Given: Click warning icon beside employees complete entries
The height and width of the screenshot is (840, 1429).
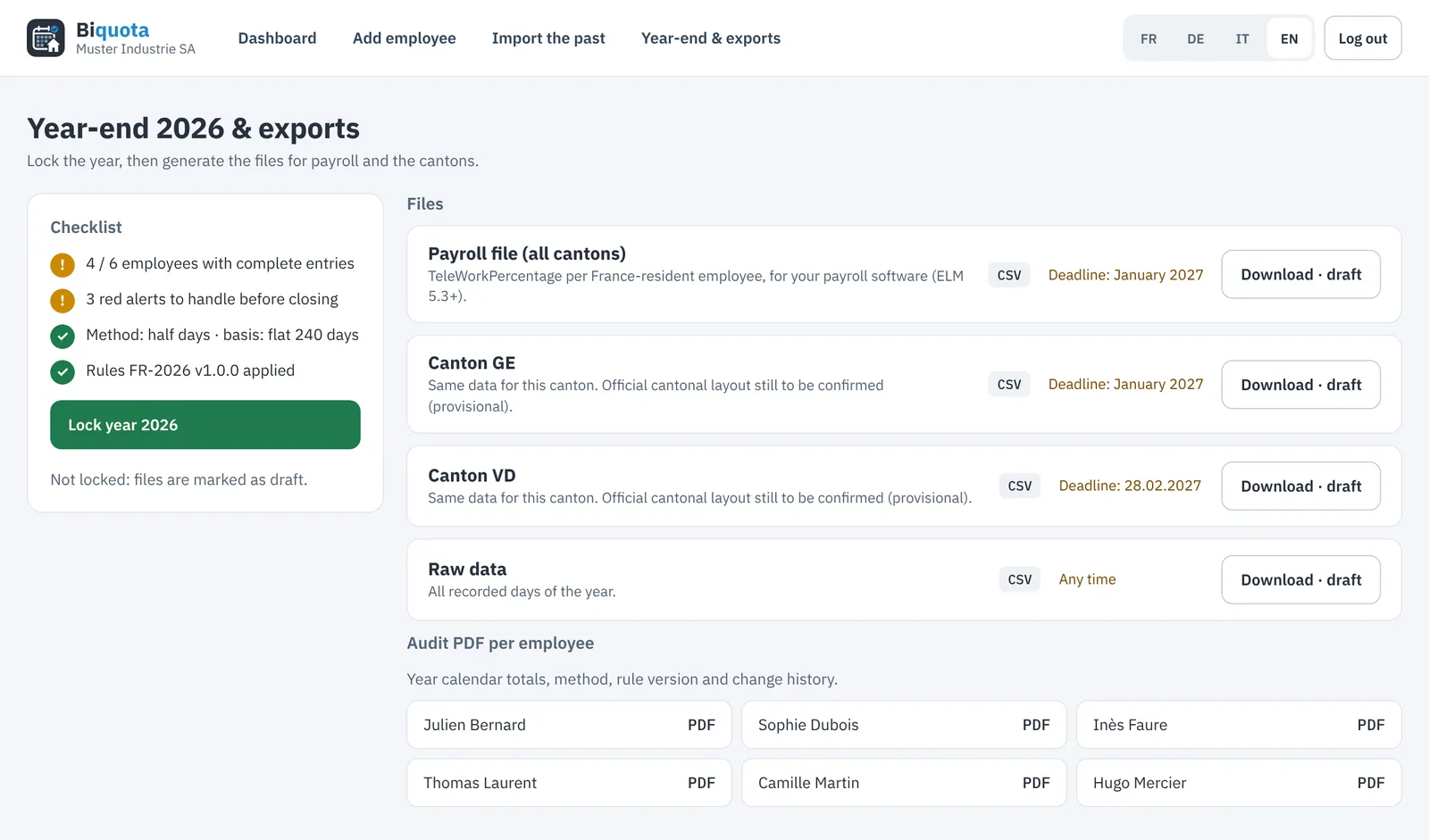Looking at the screenshot, I should tap(63, 264).
